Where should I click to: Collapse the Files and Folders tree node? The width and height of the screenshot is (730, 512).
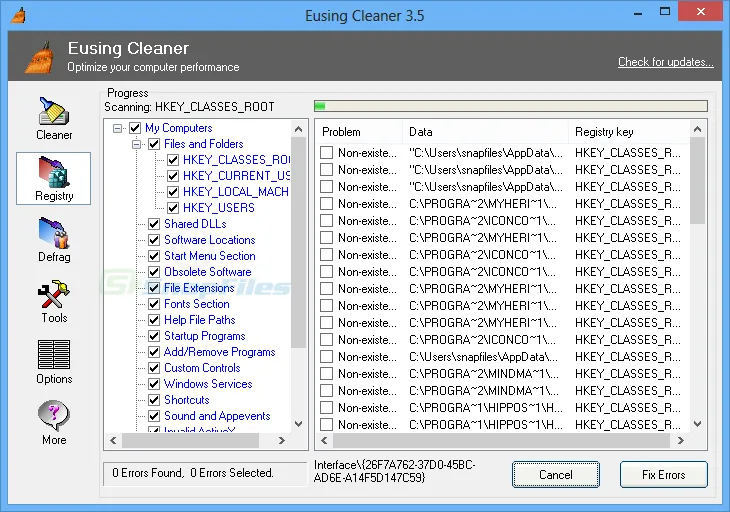click(136, 144)
